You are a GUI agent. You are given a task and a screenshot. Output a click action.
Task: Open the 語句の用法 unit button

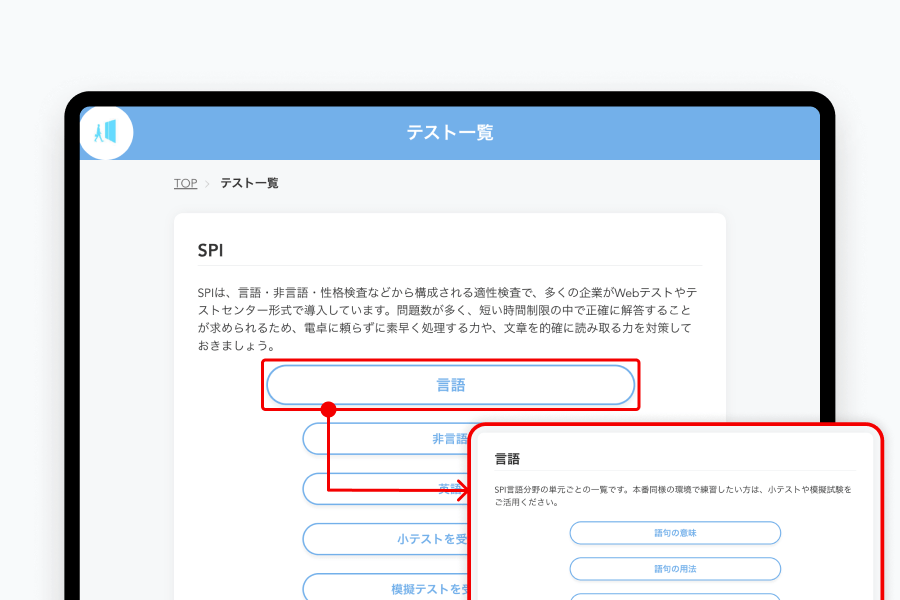[675, 569]
